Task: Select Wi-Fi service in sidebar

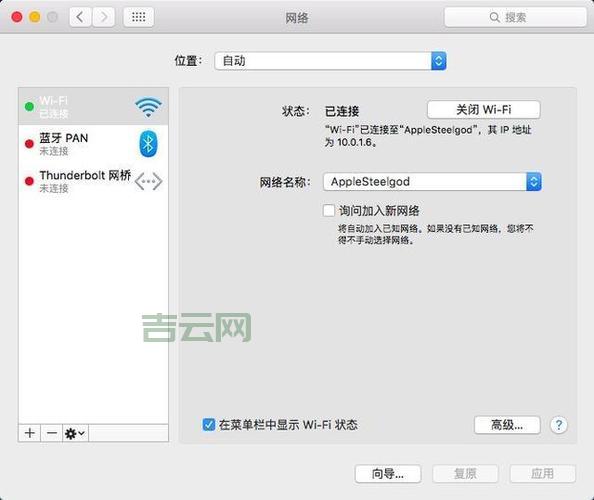Action: click(x=93, y=107)
